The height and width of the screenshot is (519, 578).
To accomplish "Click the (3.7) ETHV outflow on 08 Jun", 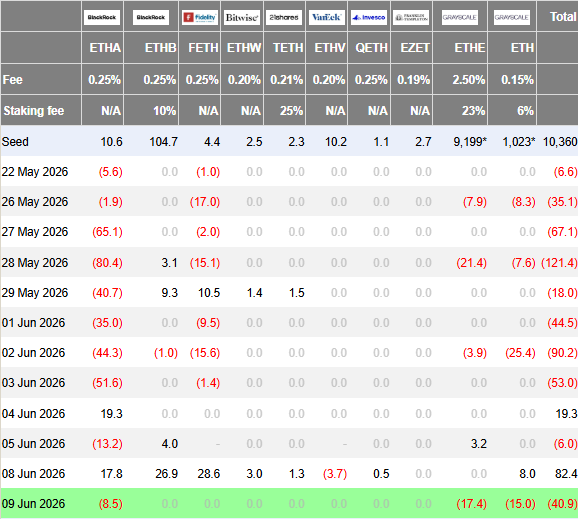I will 335,474.
